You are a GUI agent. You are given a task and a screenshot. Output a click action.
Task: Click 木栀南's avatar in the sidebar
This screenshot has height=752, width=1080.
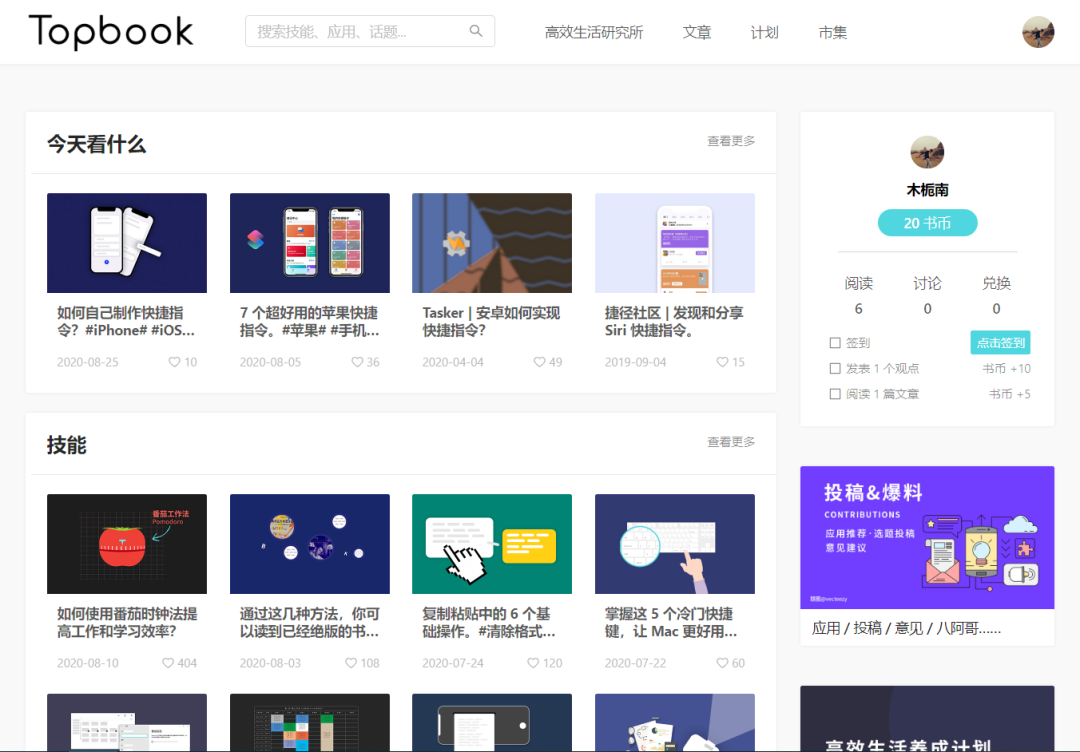[x=926, y=152]
